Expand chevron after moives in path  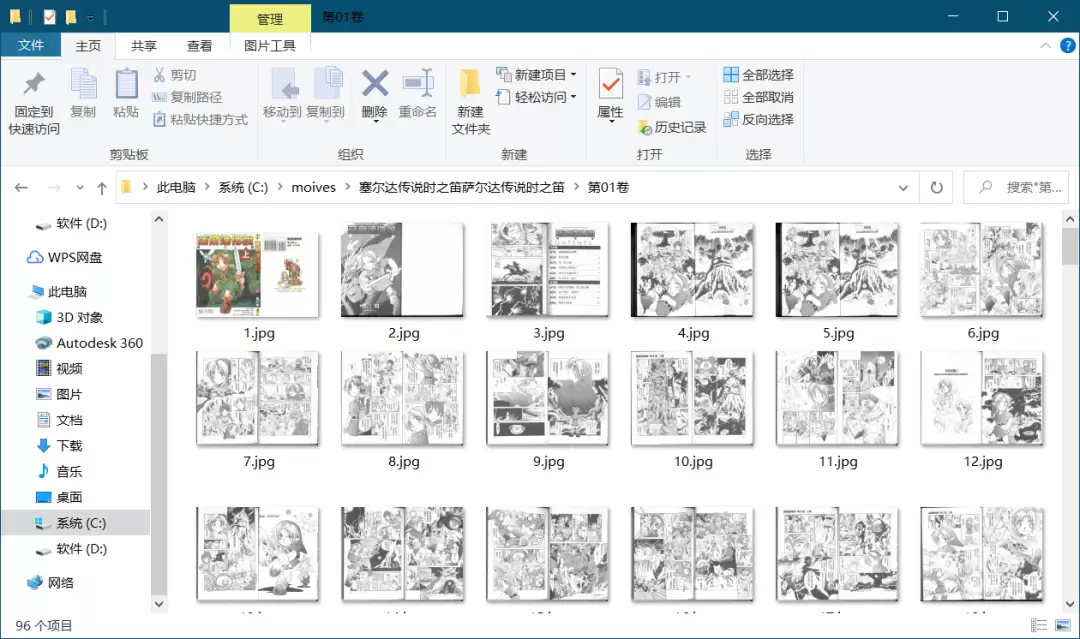[348, 187]
